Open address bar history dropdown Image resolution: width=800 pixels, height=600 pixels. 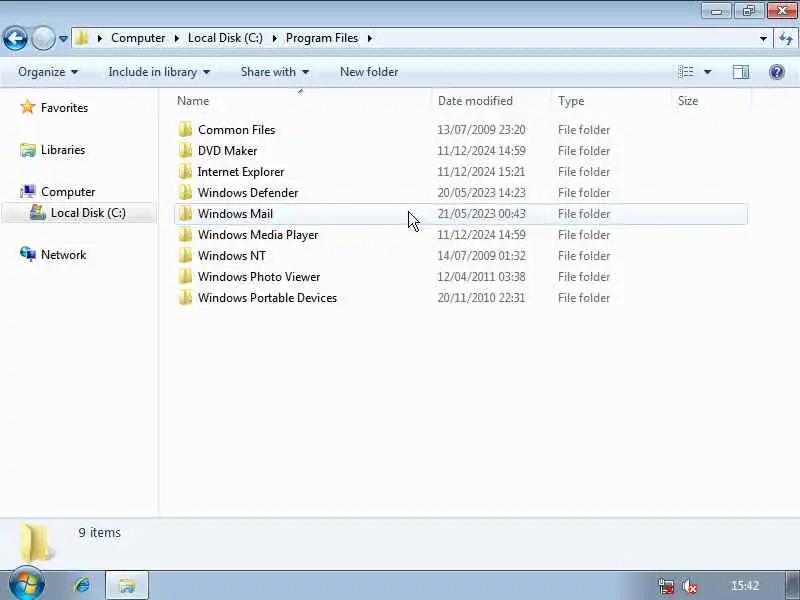click(x=763, y=38)
